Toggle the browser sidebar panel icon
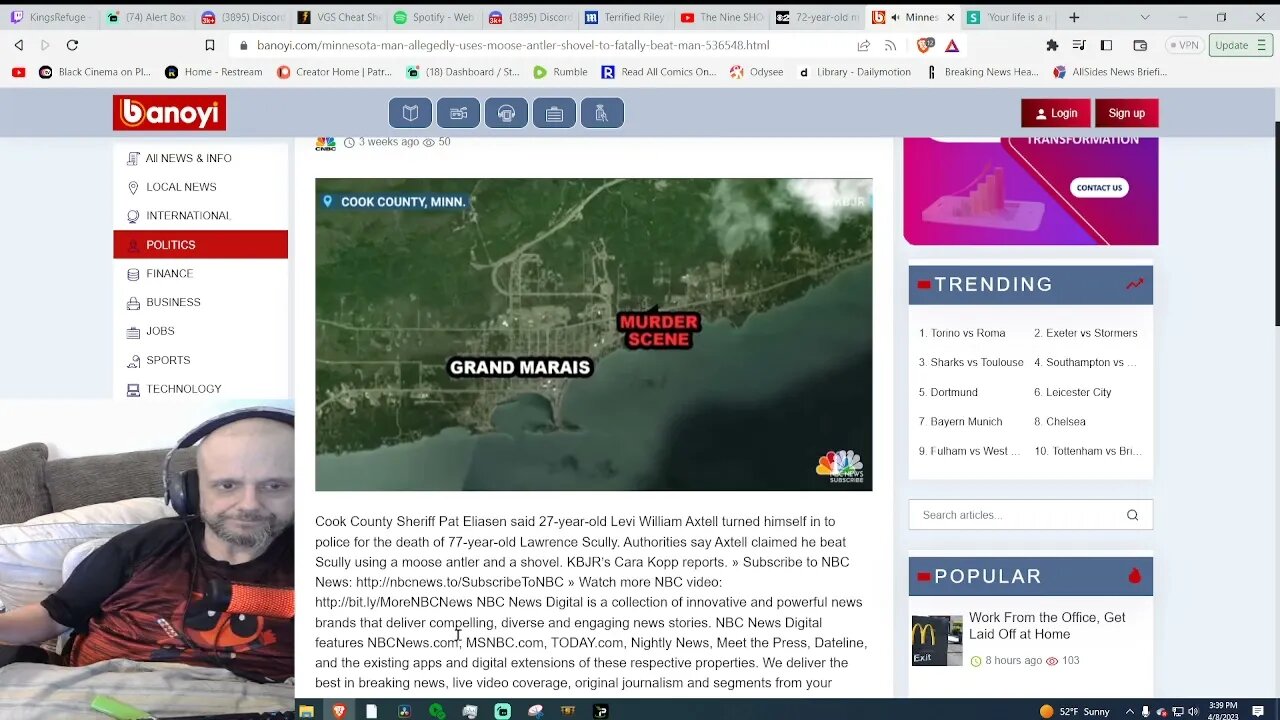1280x720 pixels. pyautogui.click(x=1106, y=45)
